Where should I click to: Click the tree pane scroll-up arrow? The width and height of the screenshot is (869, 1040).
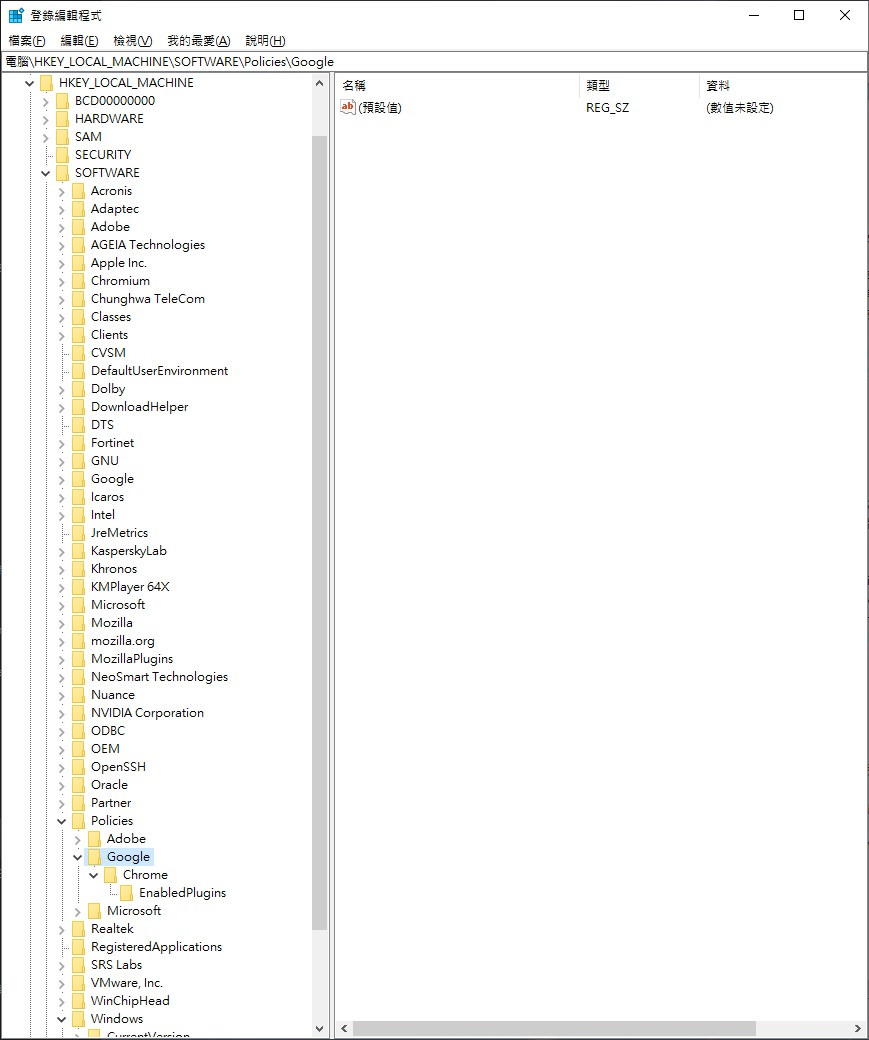click(x=319, y=84)
